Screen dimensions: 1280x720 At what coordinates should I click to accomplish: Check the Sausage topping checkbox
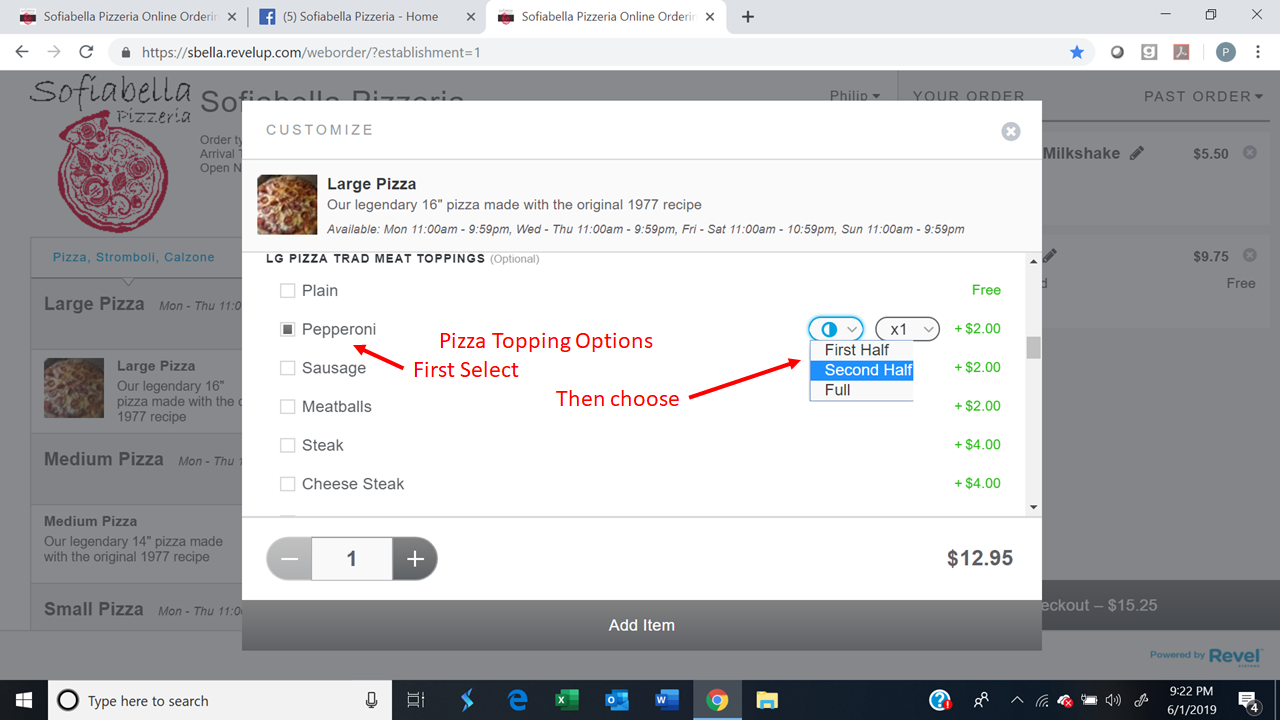click(x=288, y=368)
